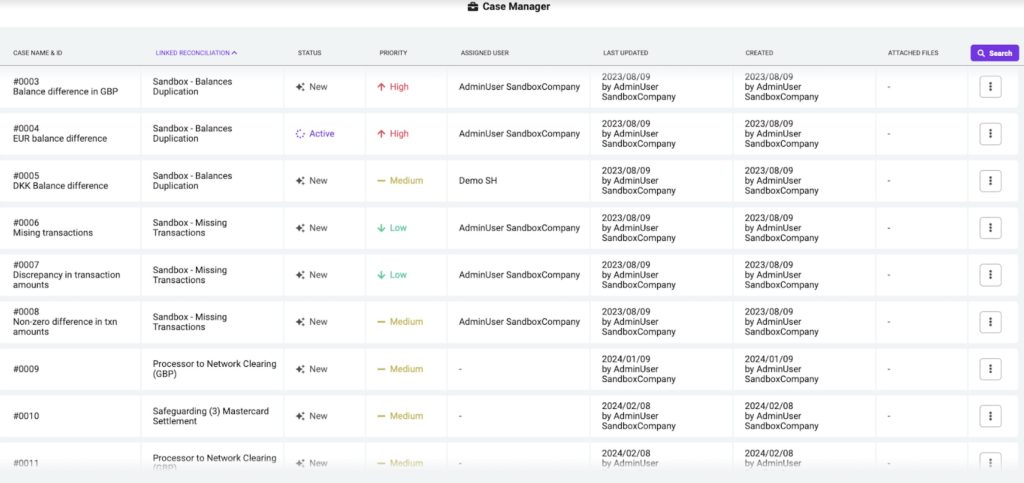The height and width of the screenshot is (483, 1024).
Task: Click the purple Search button
Action: click(994, 53)
